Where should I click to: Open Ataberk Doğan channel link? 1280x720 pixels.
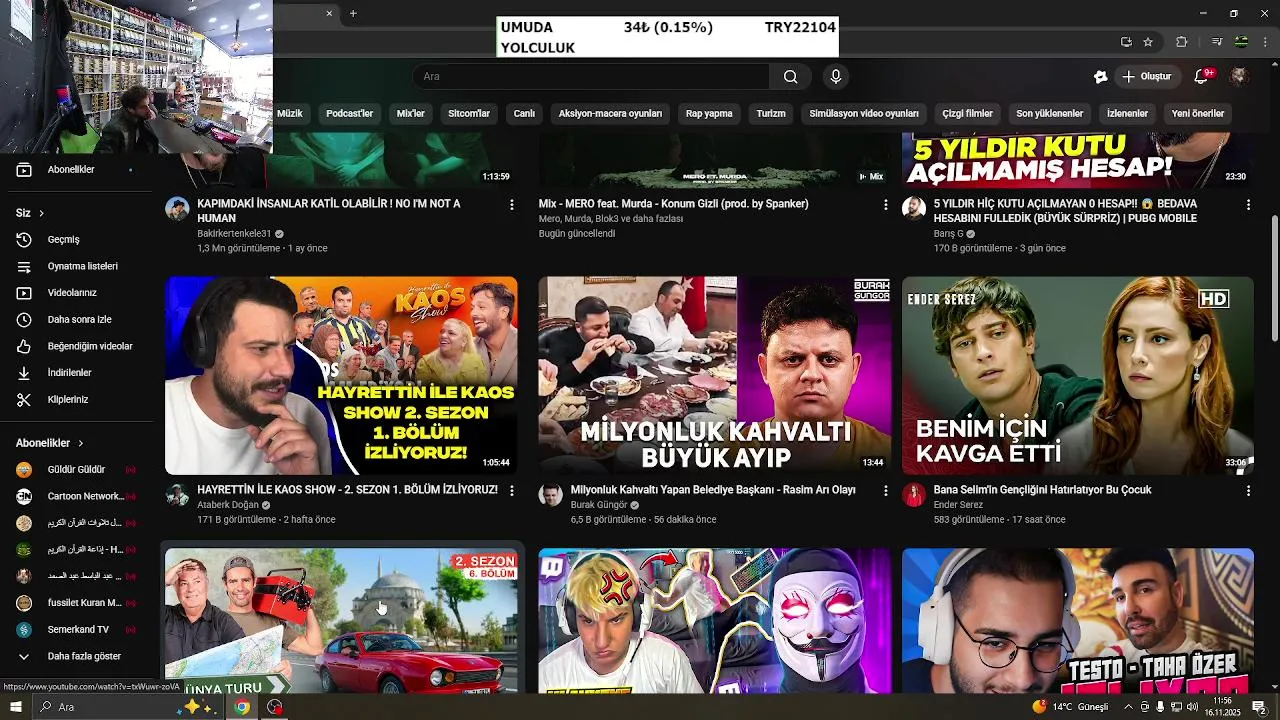point(228,505)
